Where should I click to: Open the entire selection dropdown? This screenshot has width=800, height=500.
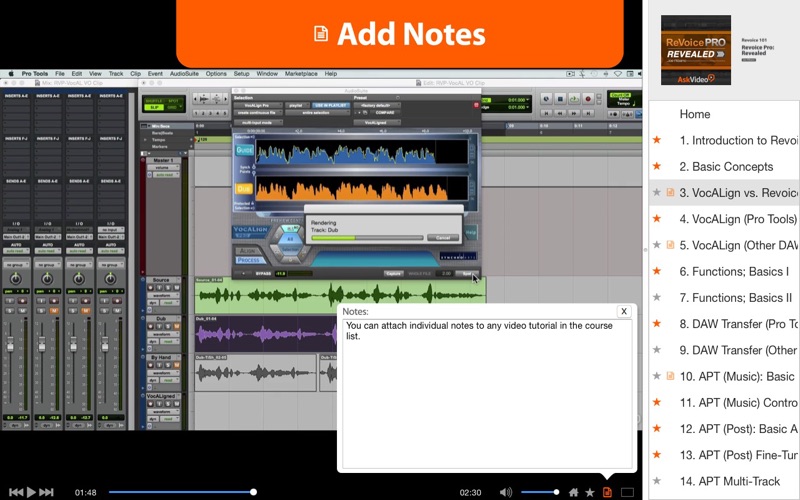point(317,112)
